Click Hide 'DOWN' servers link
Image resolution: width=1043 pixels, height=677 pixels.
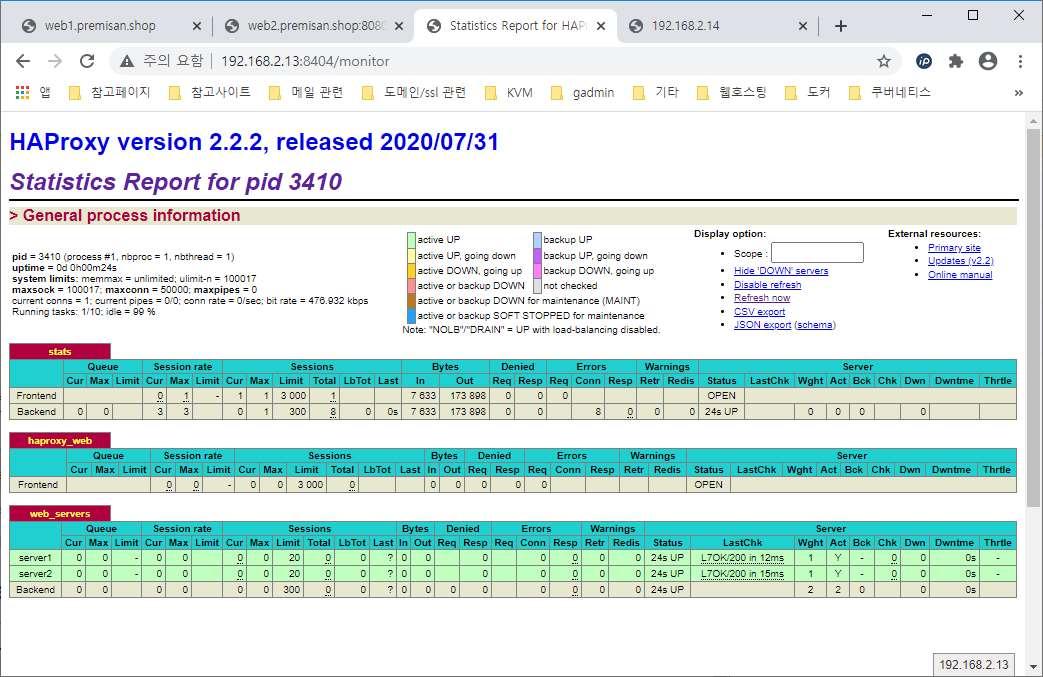[781, 271]
